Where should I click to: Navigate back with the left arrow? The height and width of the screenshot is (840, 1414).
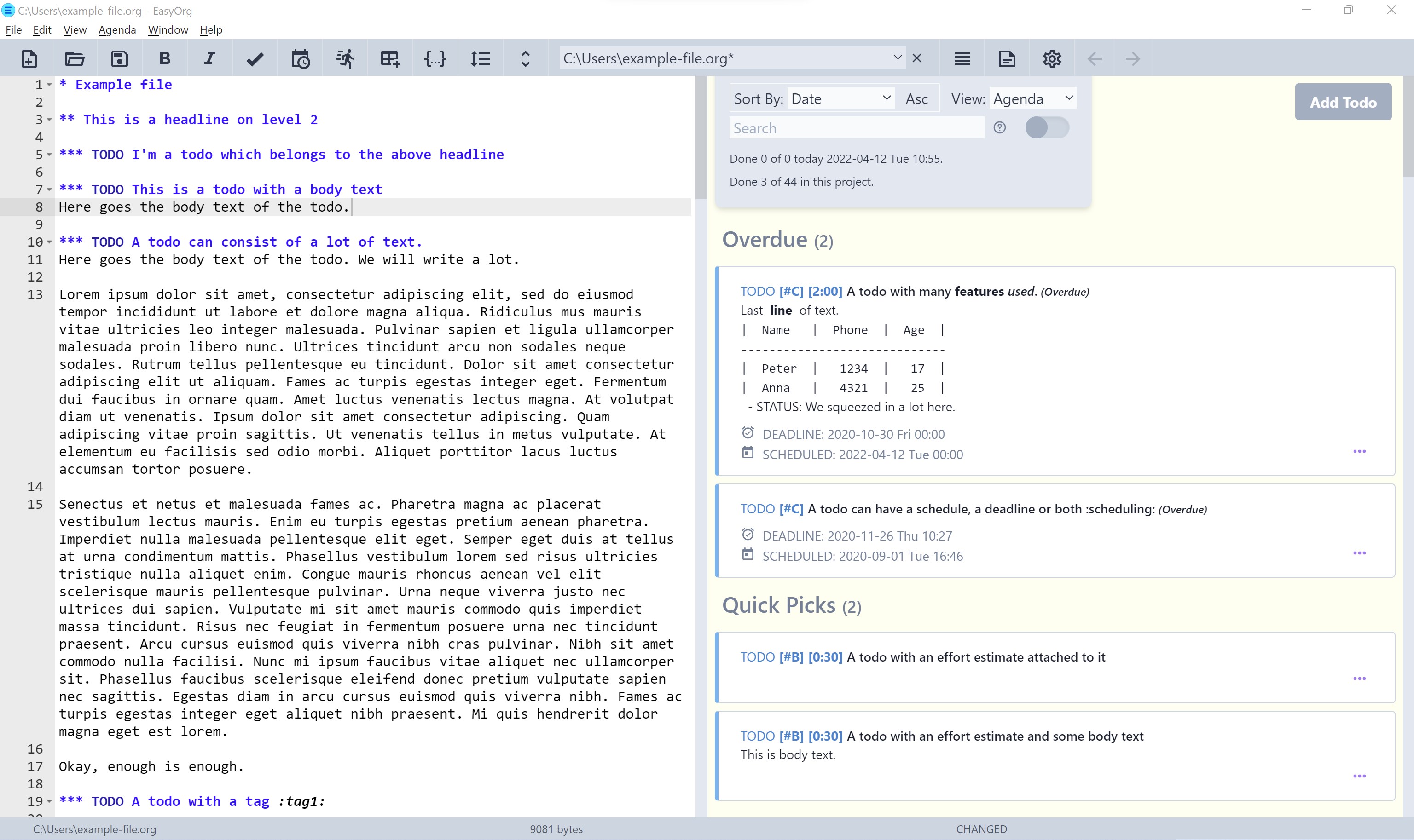pyautogui.click(x=1095, y=58)
